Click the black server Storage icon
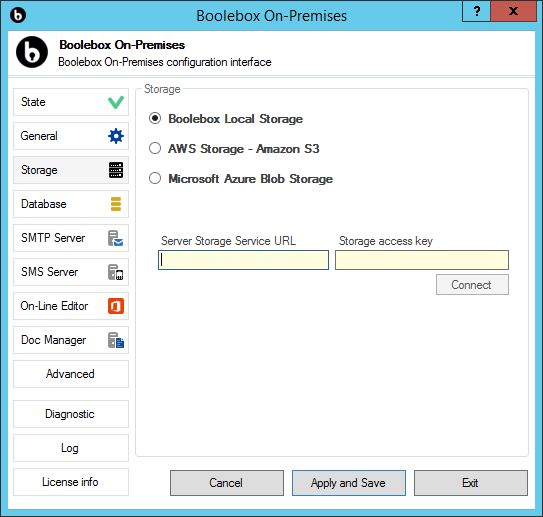 (116, 170)
